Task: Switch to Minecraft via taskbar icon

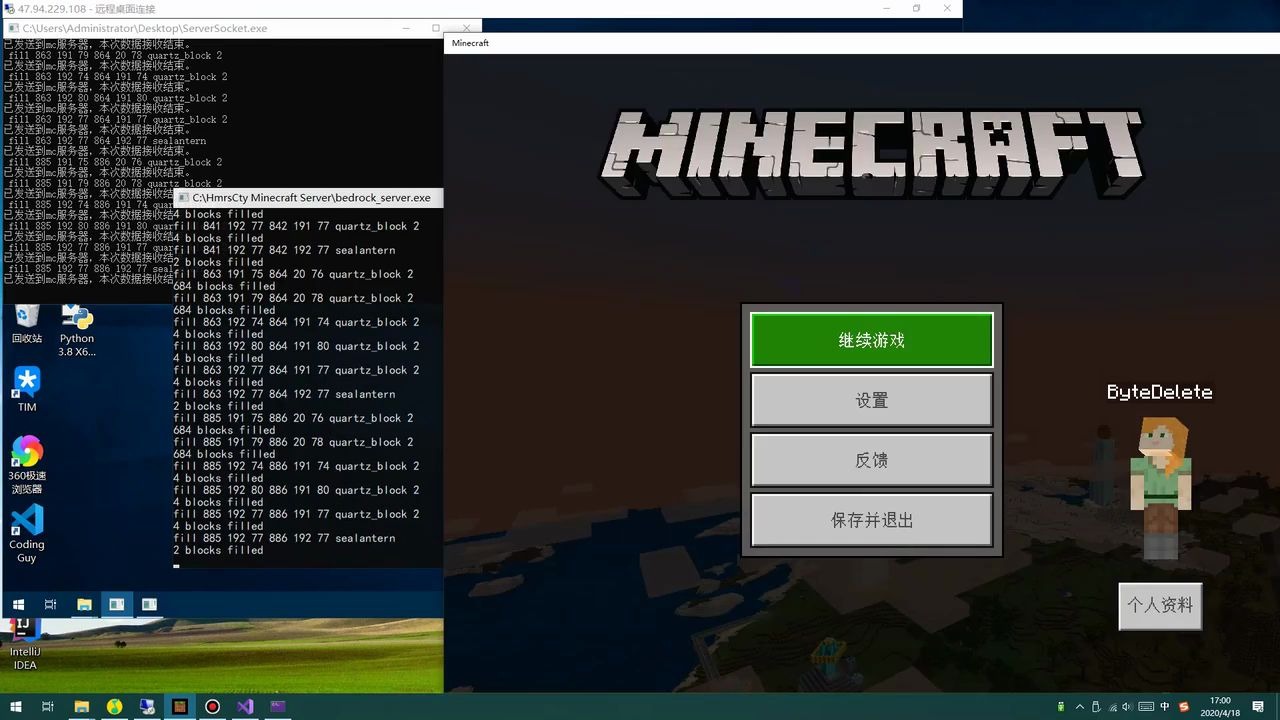Action: click(180, 707)
